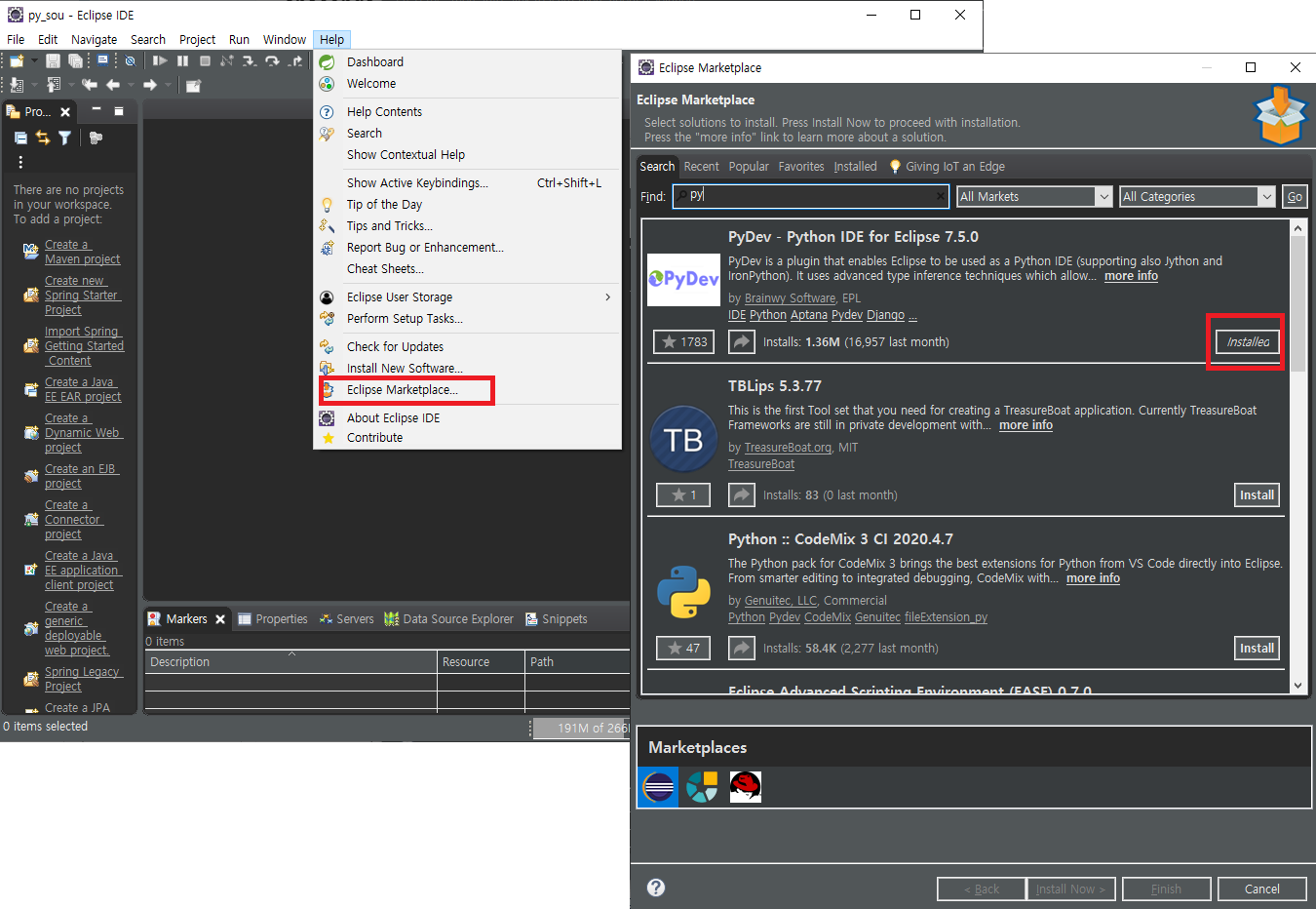Select Install New Software... menu entry

[405, 368]
